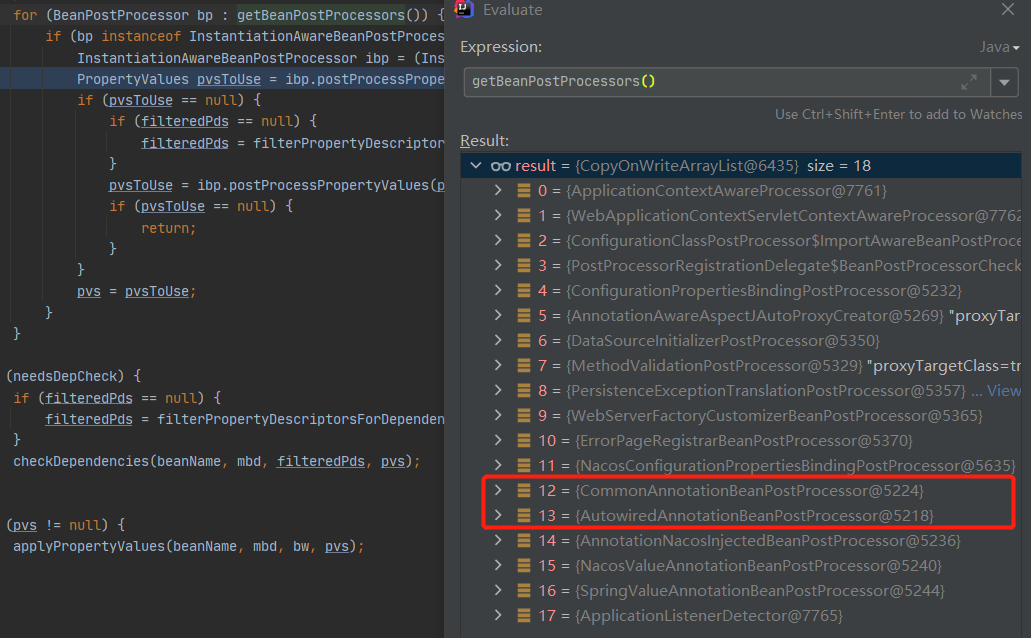Click 'return;' statement in code editor
The width and height of the screenshot is (1031, 638).
tap(168, 228)
